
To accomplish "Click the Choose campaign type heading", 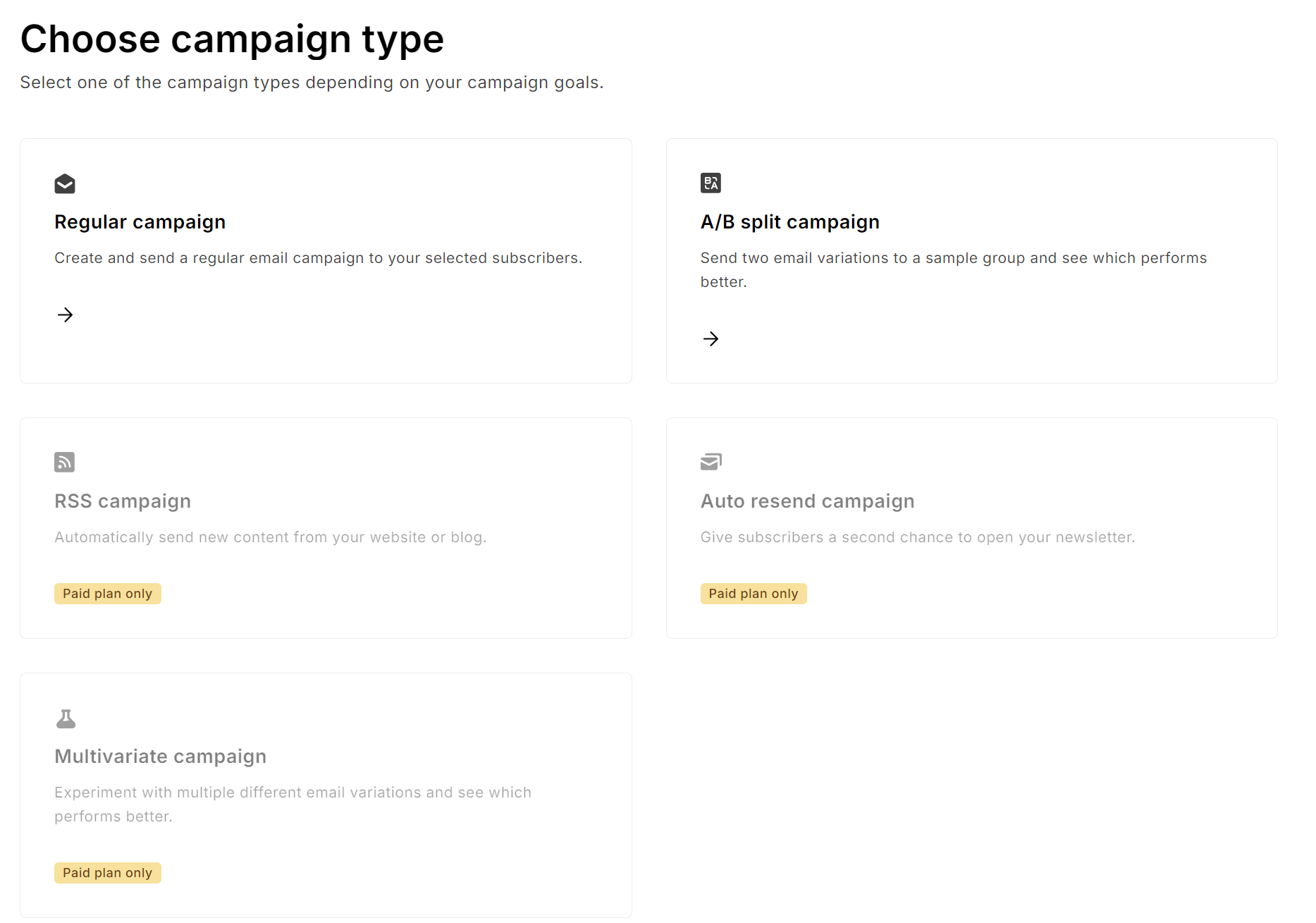I will (232, 39).
